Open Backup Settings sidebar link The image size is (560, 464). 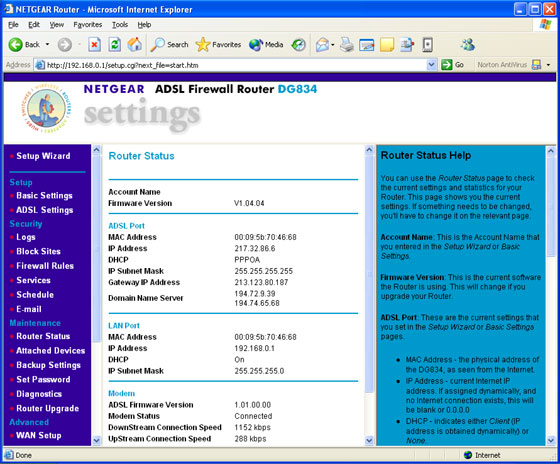click(x=49, y=365)
